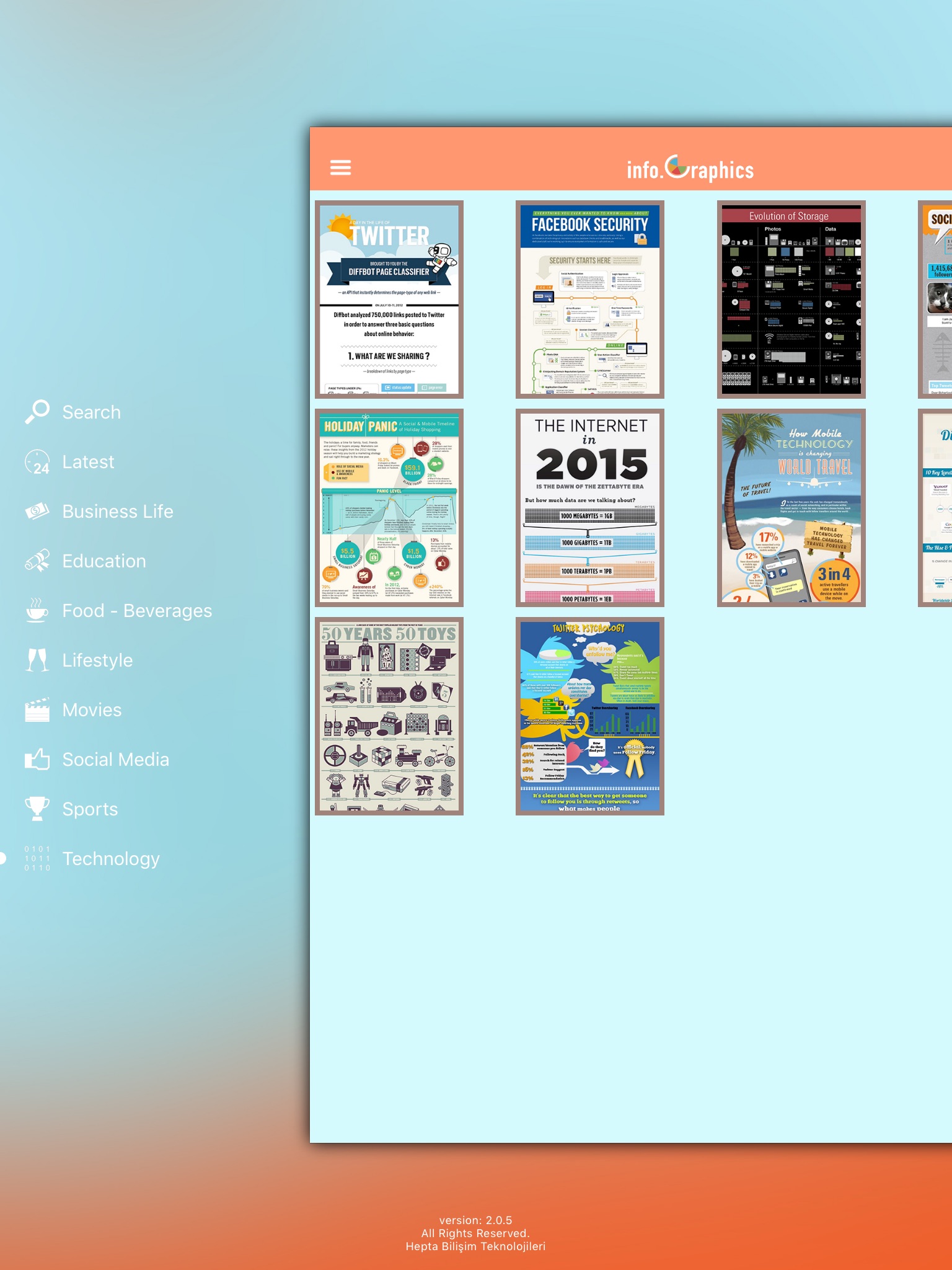Open the Search menu item

(92, 412)
